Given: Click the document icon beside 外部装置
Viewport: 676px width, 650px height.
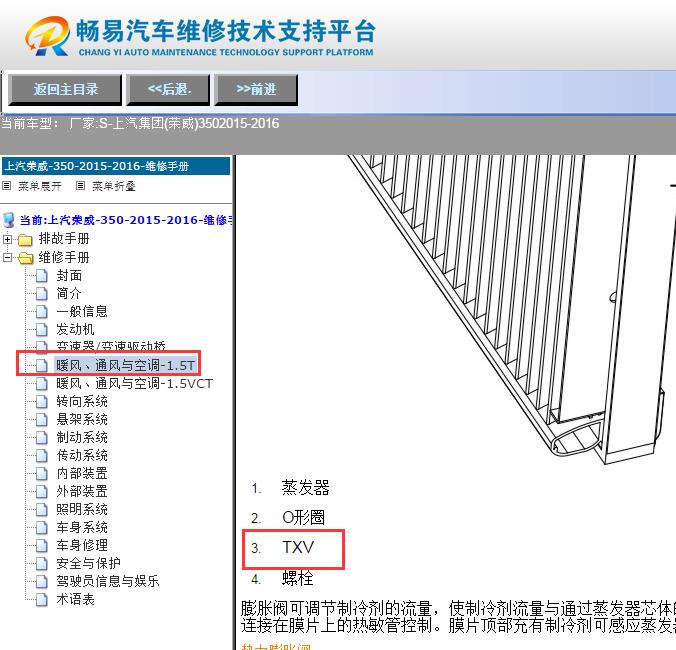Looking at the screenshot, I should [41, 491].
